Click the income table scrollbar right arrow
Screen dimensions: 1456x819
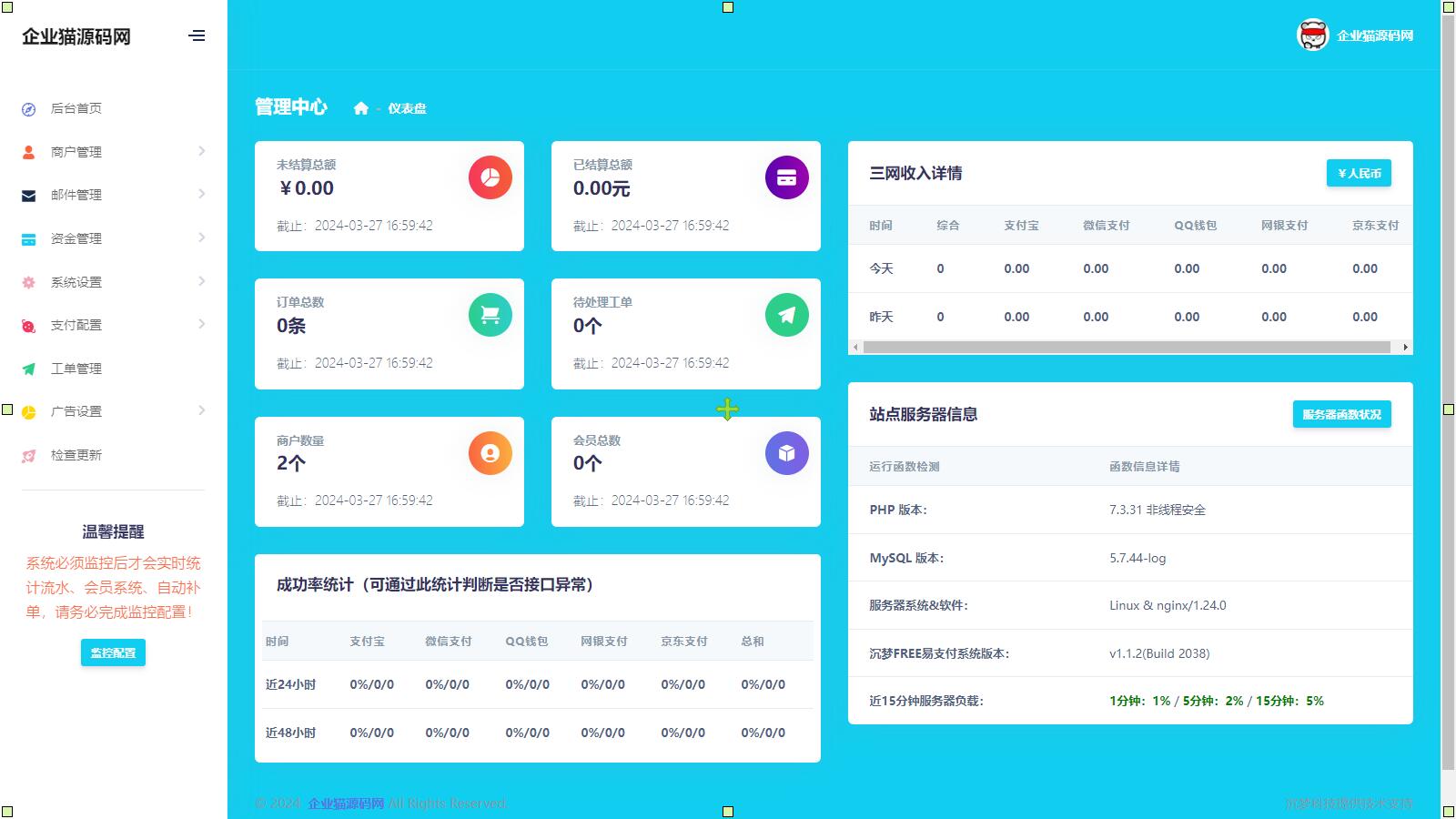(1406, 347)
